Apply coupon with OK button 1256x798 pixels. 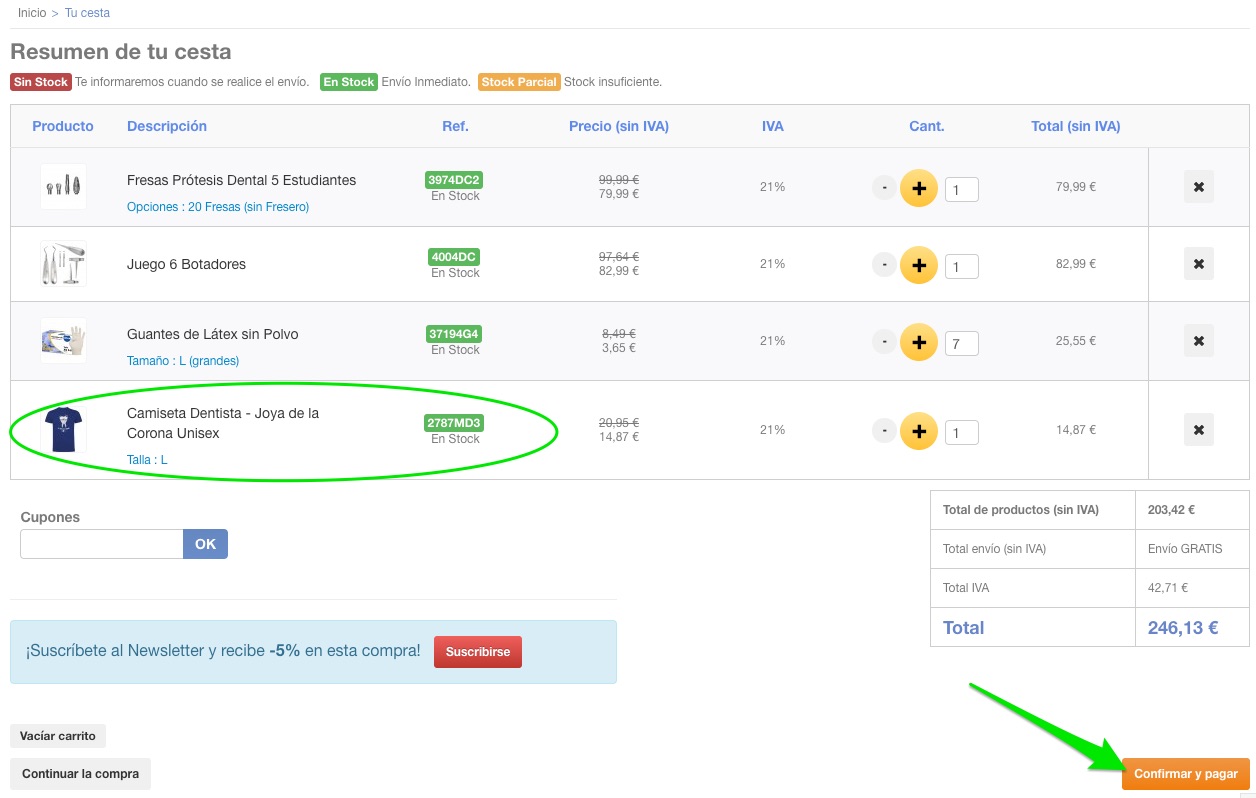point(205,544)
